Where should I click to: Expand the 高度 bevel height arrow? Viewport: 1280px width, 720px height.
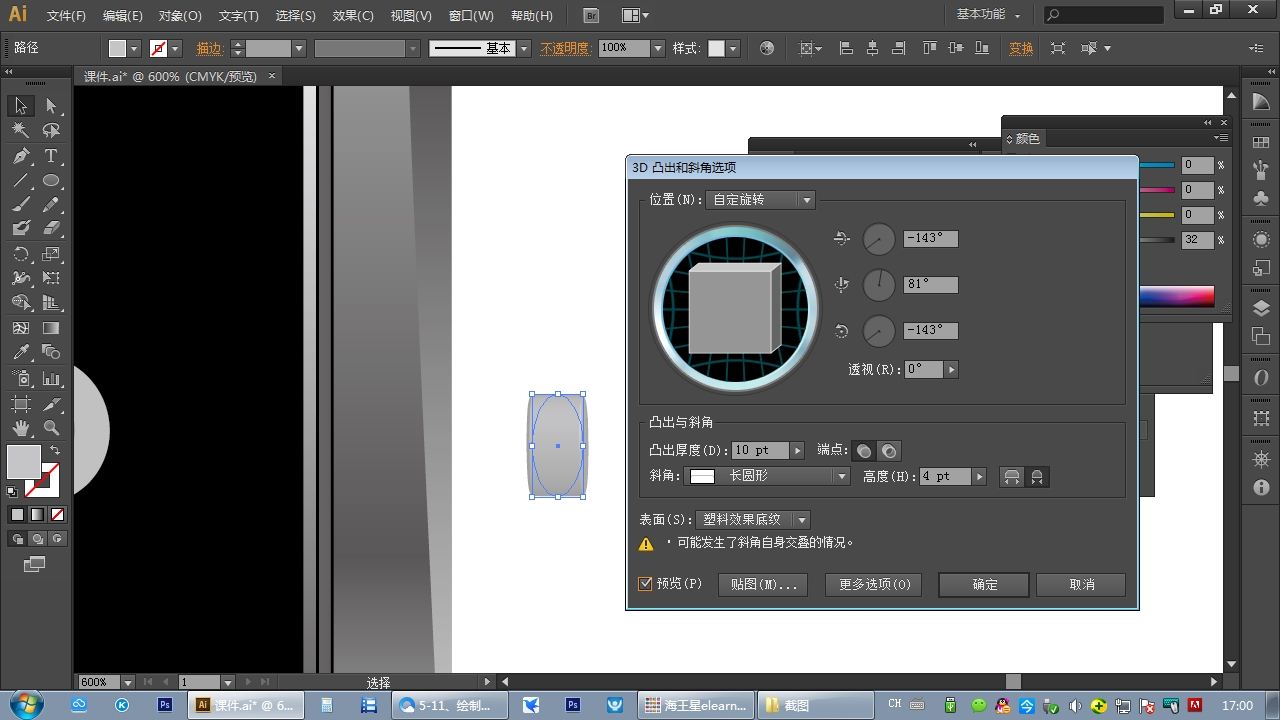tap(980, 477)
